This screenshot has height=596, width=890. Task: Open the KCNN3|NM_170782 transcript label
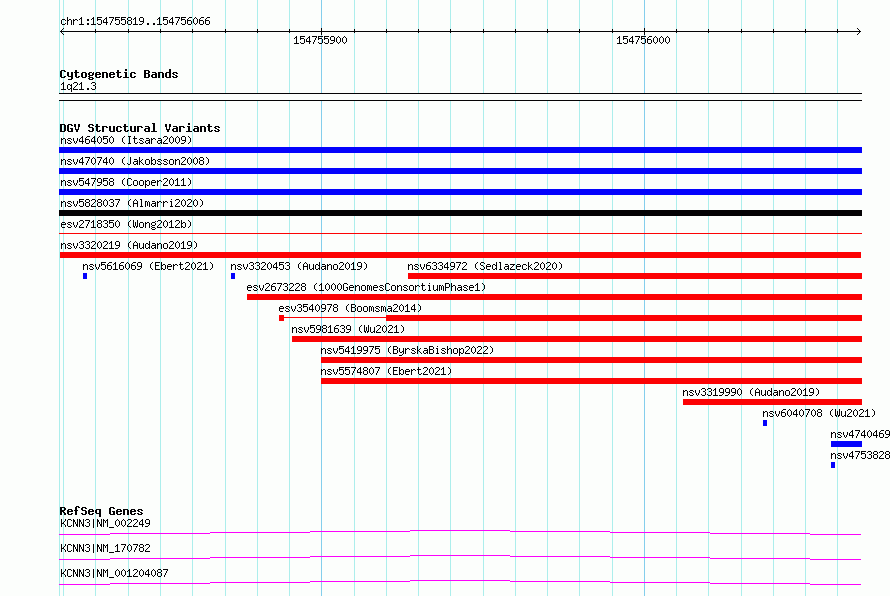click(105, 548)
